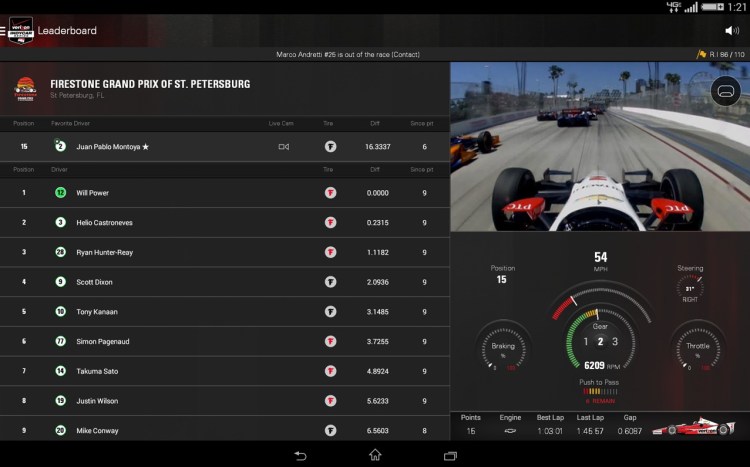Tap Takuma Sato's car number 14 badge
Image resolution: width=750 pixels, height=467 pixels.
pos(60,371)
